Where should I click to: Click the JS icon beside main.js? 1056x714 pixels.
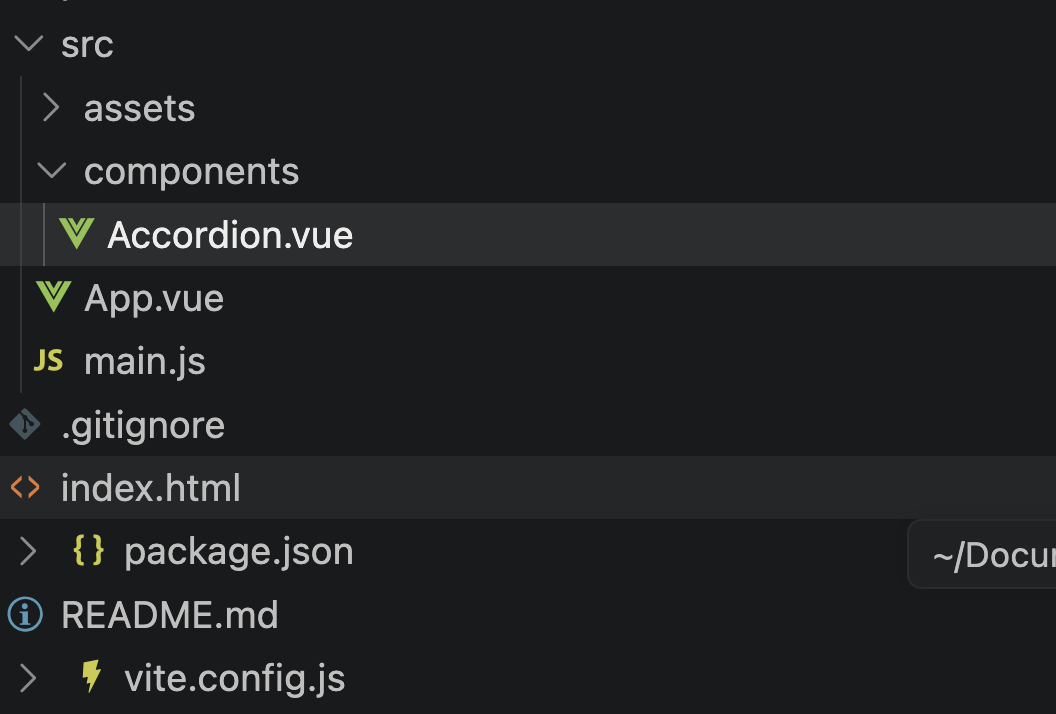pyautogui.click(x=49, y=360)
